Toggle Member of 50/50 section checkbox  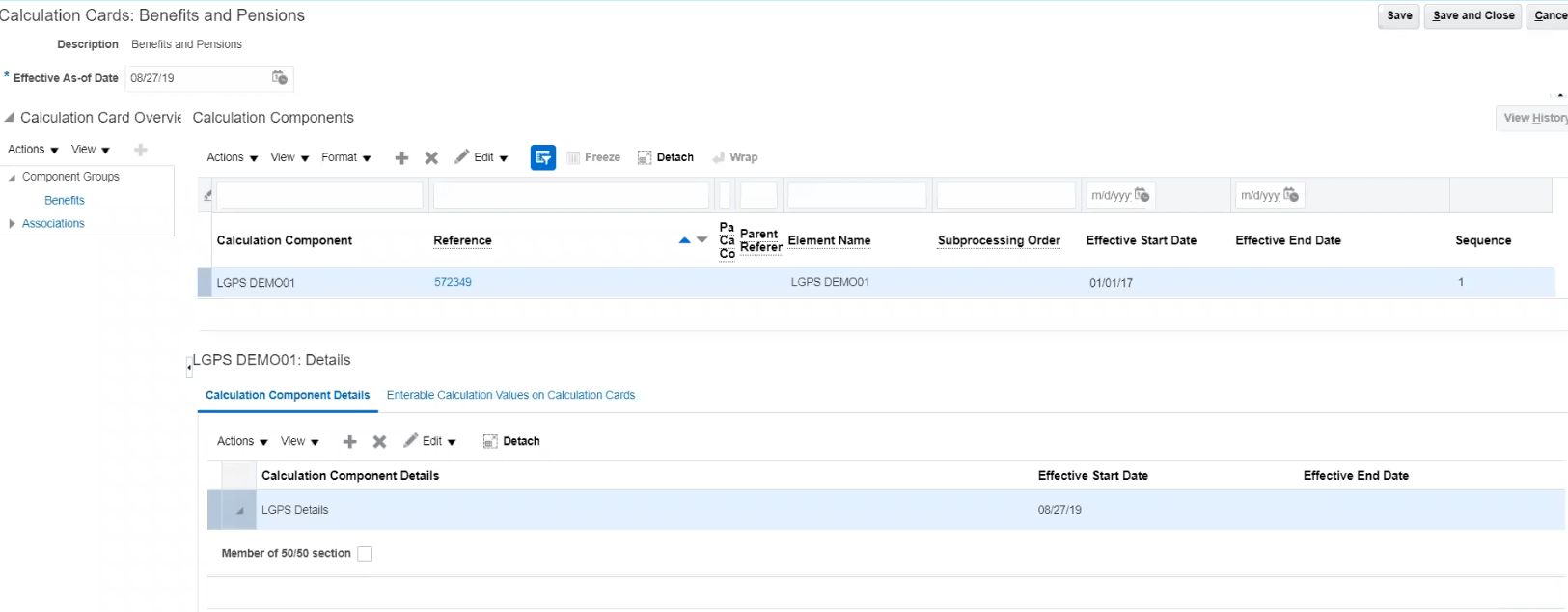(x=365, y=554)
